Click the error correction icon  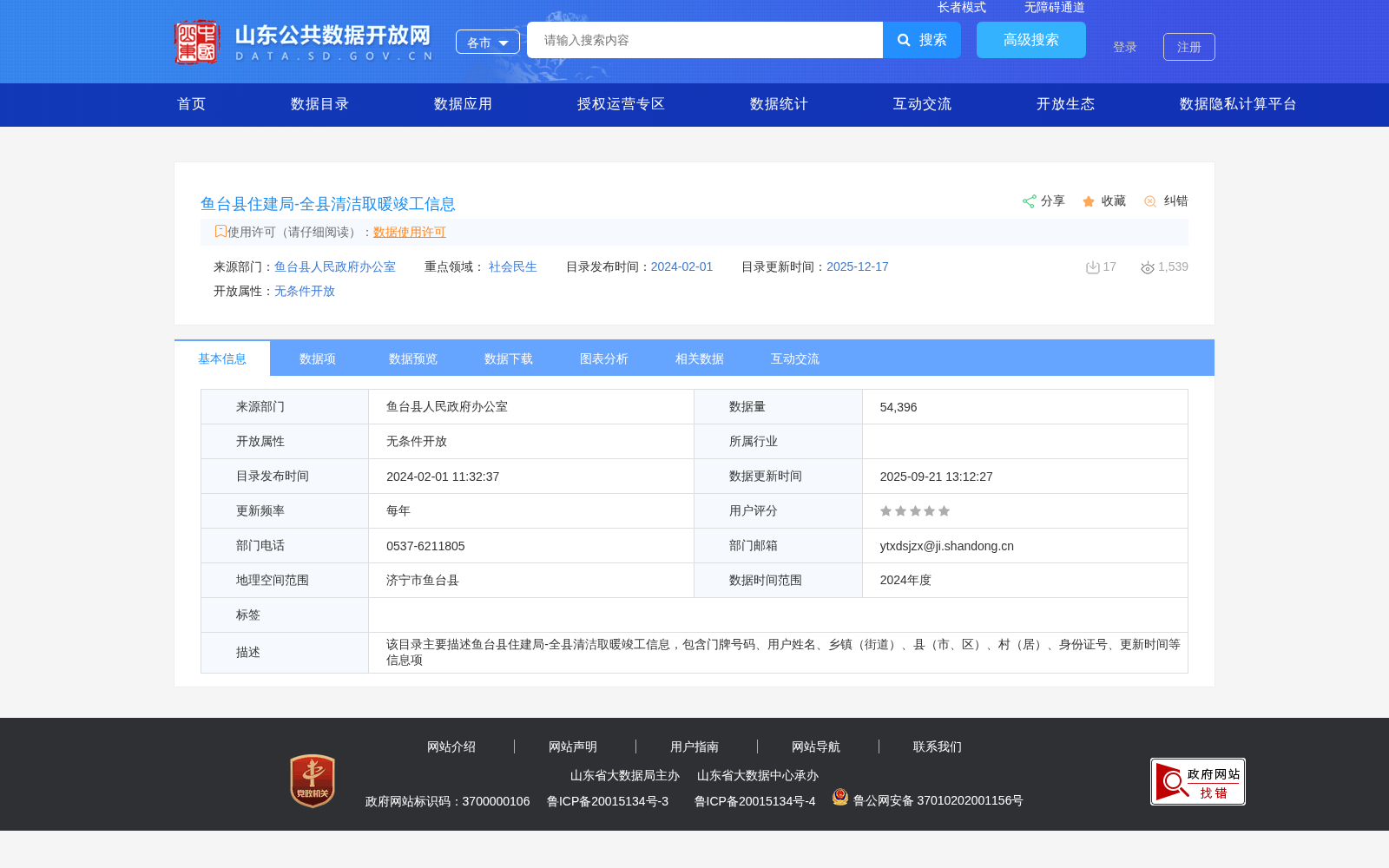[1150, 201]
